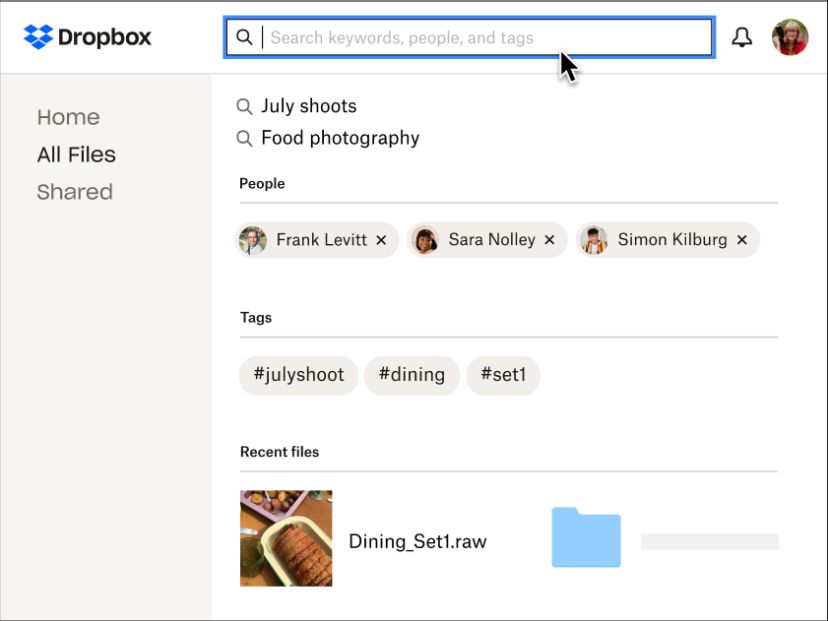Screen dimensions: 828x621
Task: Open the Shared section
Action: [x=75, y=191]
